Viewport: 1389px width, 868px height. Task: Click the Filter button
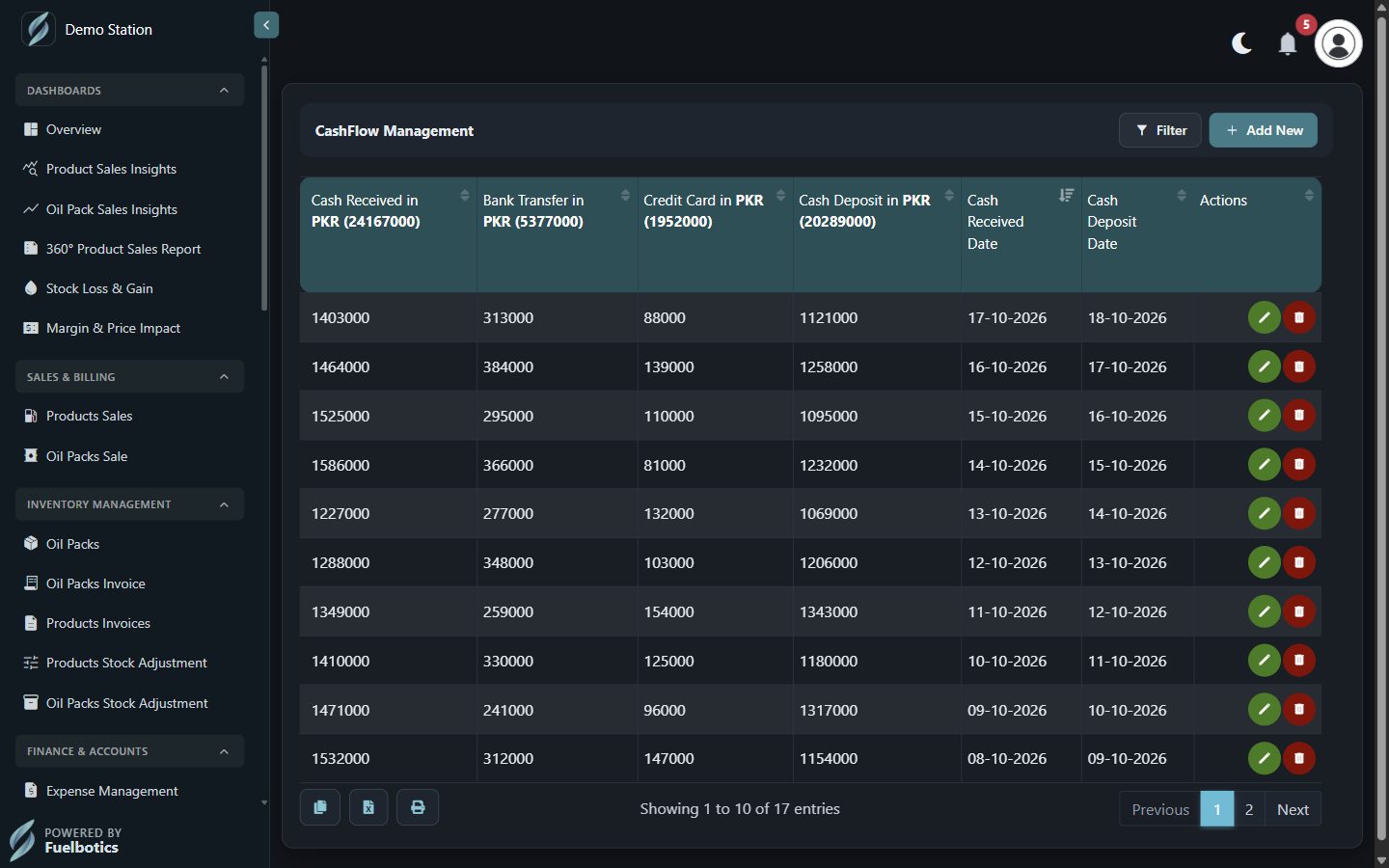point(1160,130)
